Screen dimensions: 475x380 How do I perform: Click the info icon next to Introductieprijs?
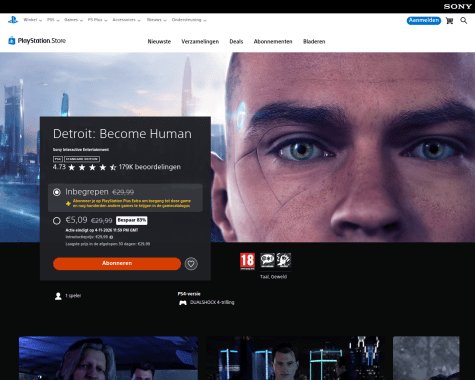pyautogui.click(x=111, y=237)
